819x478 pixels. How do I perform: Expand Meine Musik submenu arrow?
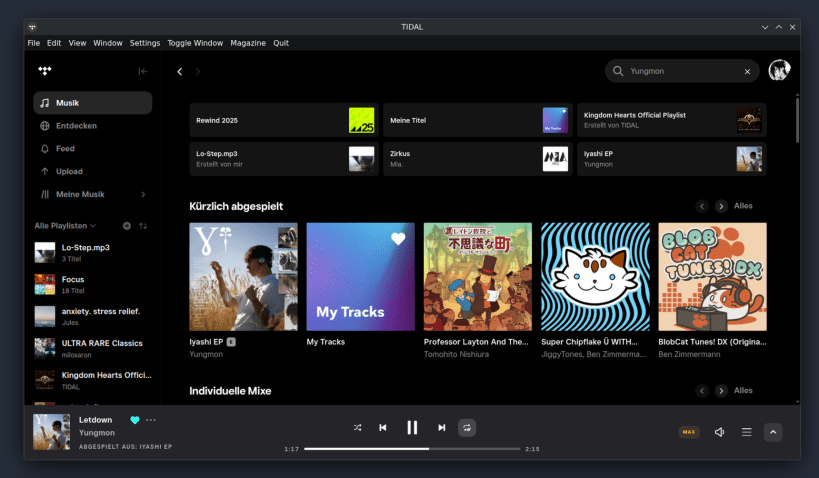tap(143, 194)
